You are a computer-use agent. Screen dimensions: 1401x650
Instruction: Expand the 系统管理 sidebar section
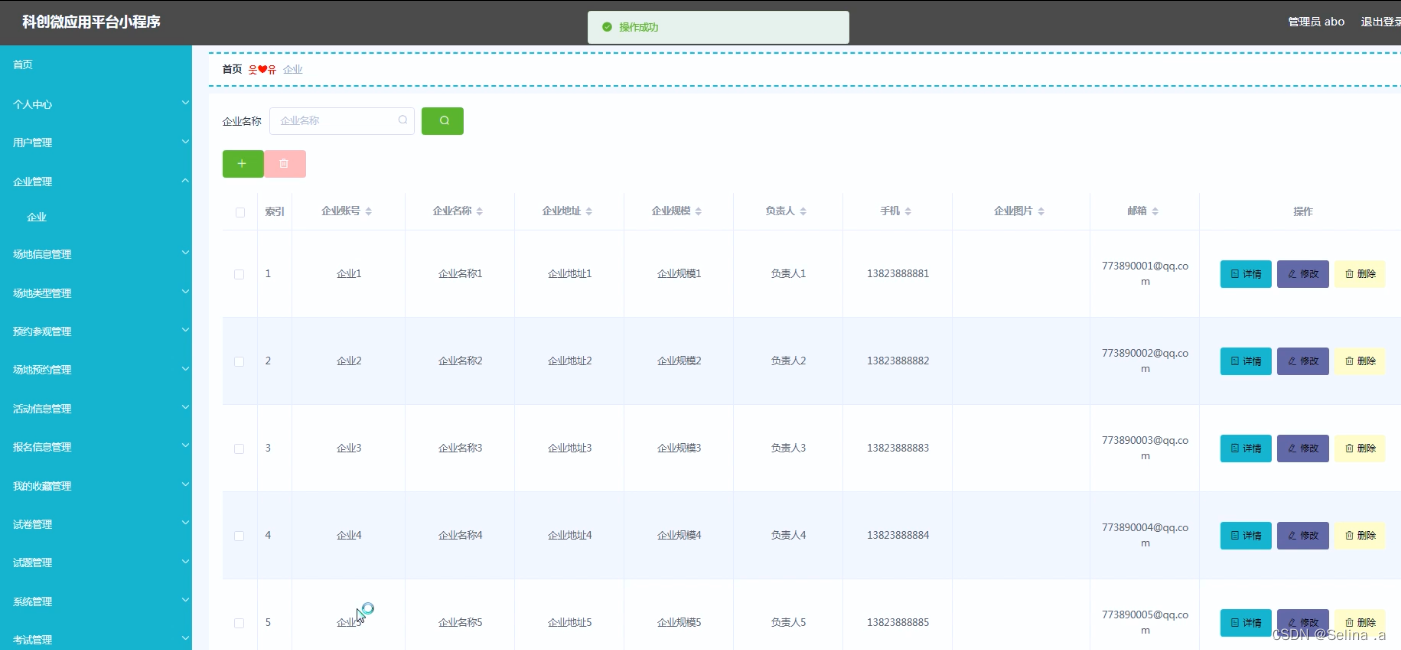(x=96, y=600)
